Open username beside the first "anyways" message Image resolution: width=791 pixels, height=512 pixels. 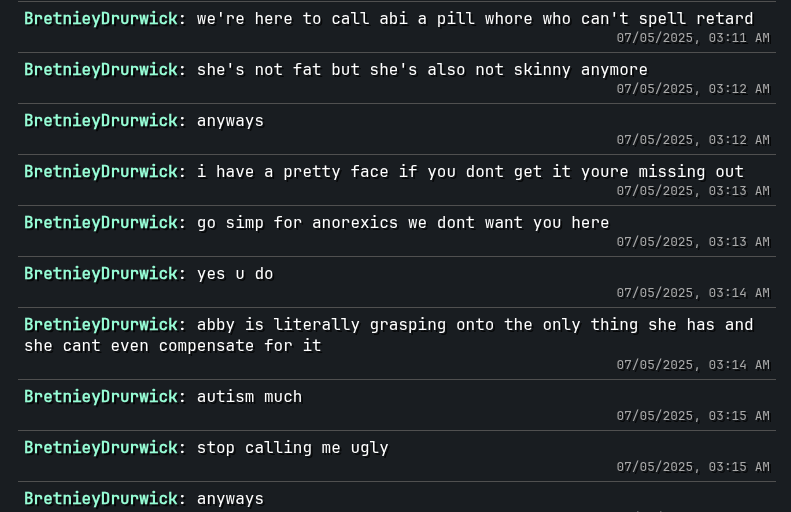point(100,121)
